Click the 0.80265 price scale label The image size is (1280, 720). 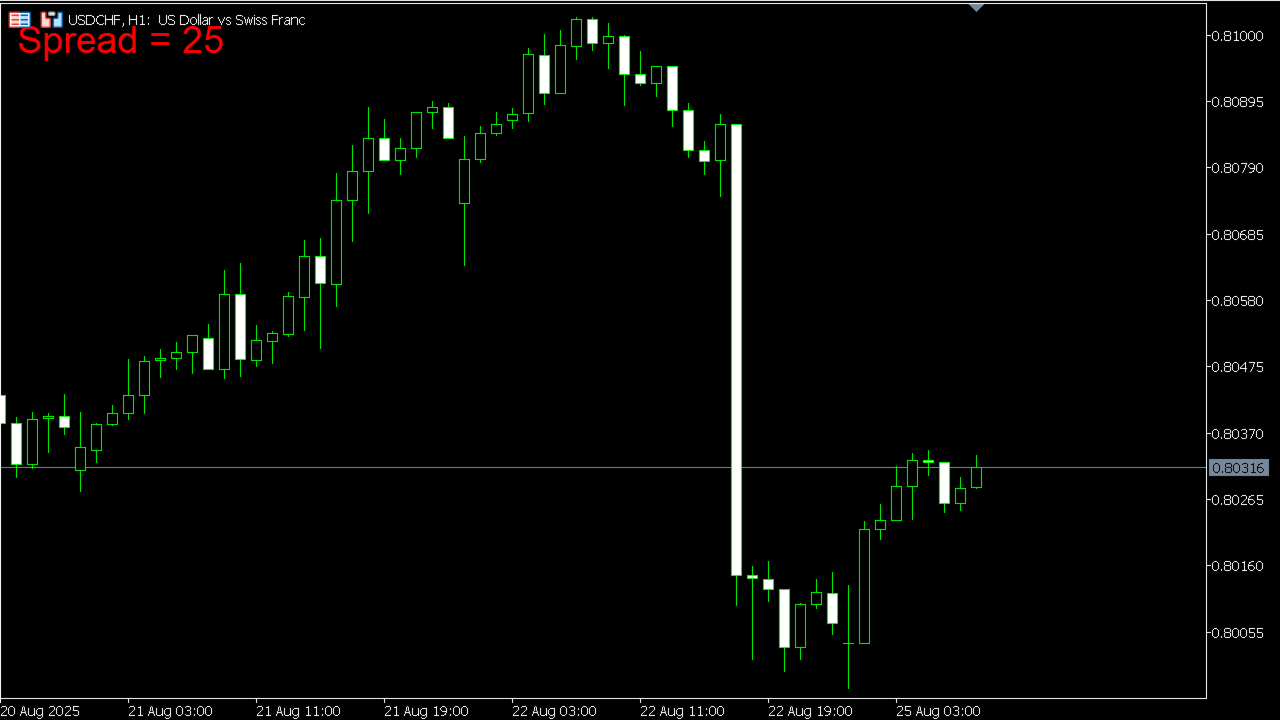tap(1238, 500)
